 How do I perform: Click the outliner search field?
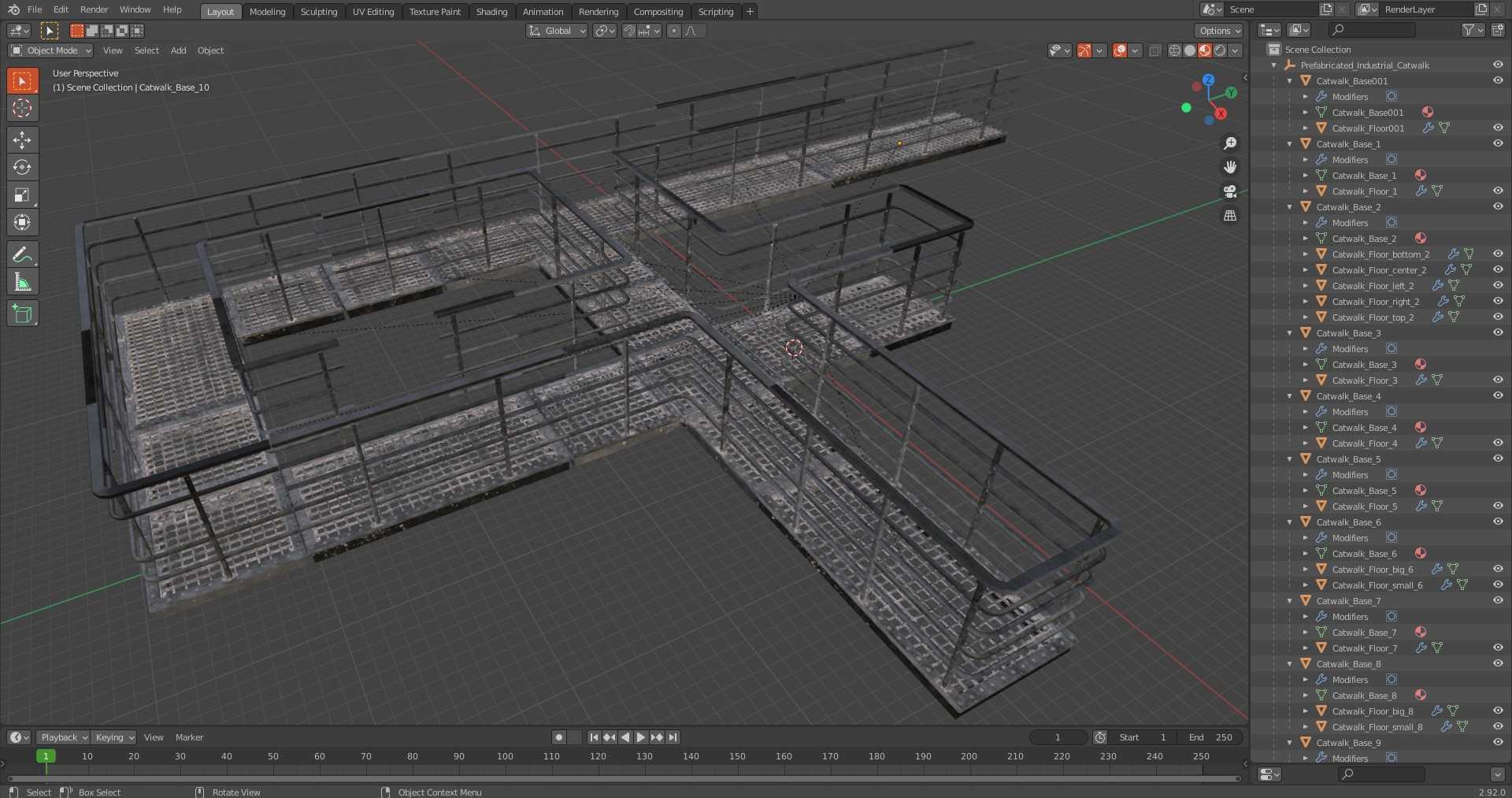tap(1372, 30)
